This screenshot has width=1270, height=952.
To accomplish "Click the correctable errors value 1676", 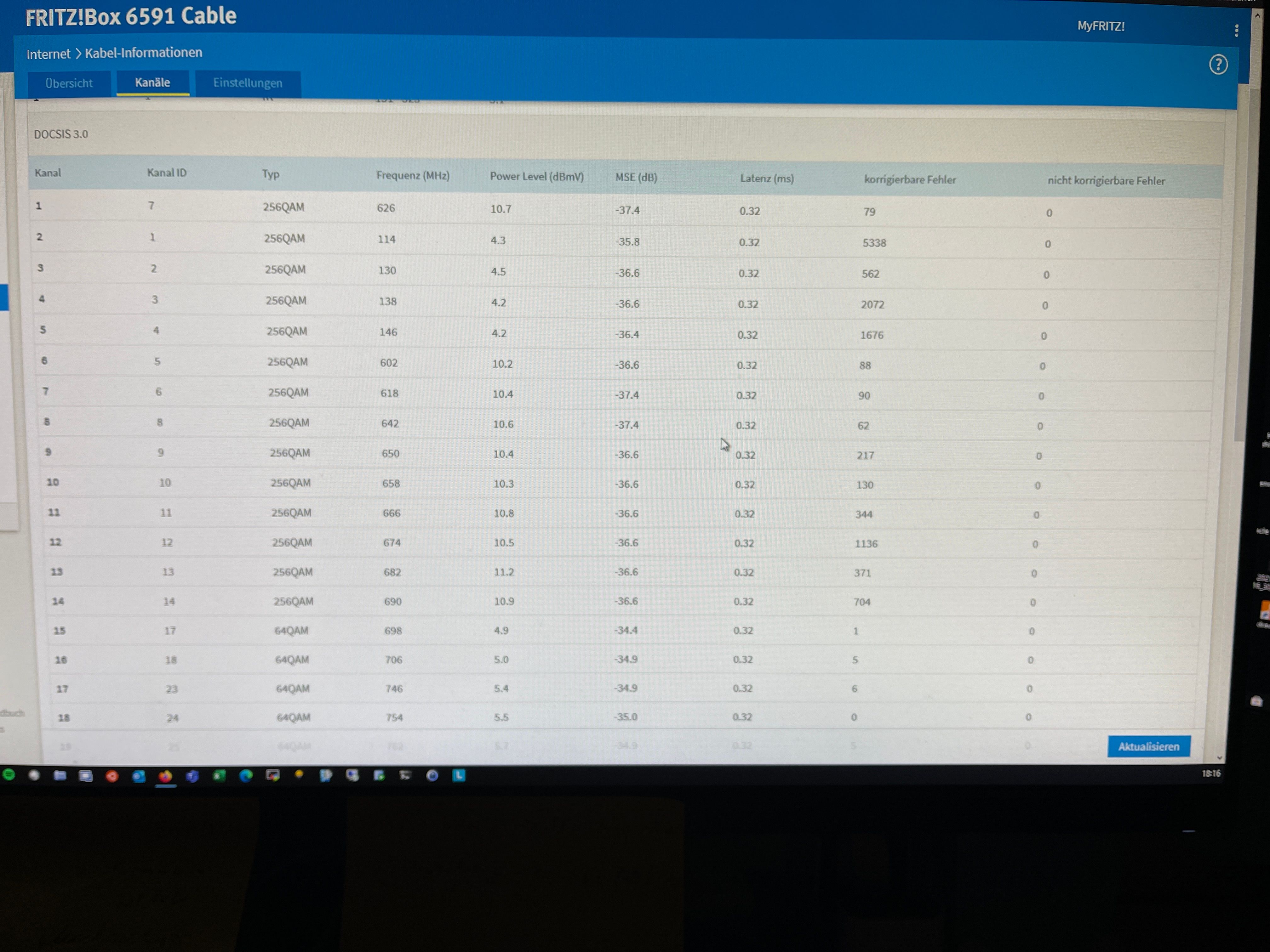I will point(872,335).
